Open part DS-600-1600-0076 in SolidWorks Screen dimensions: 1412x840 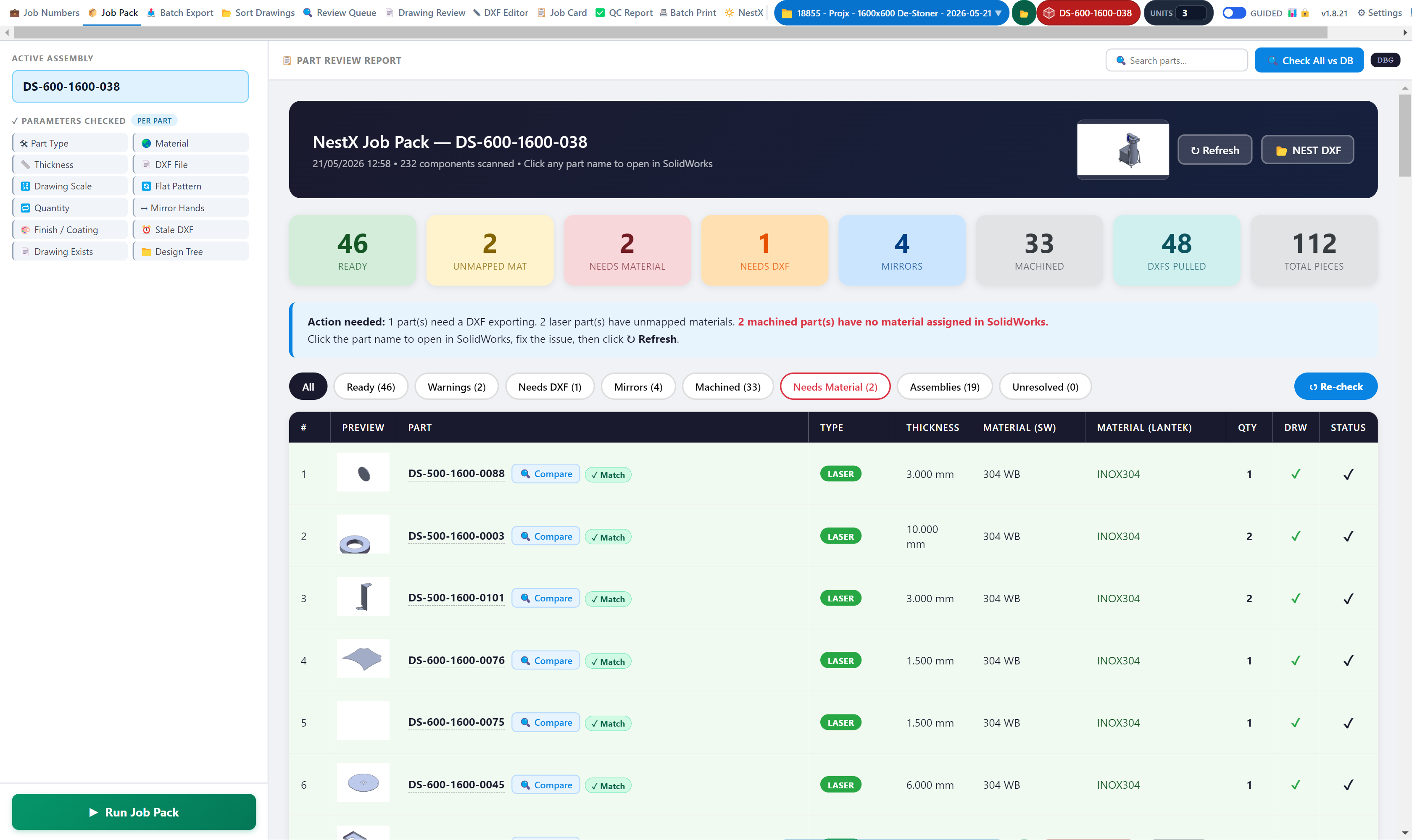click(456, 661)
